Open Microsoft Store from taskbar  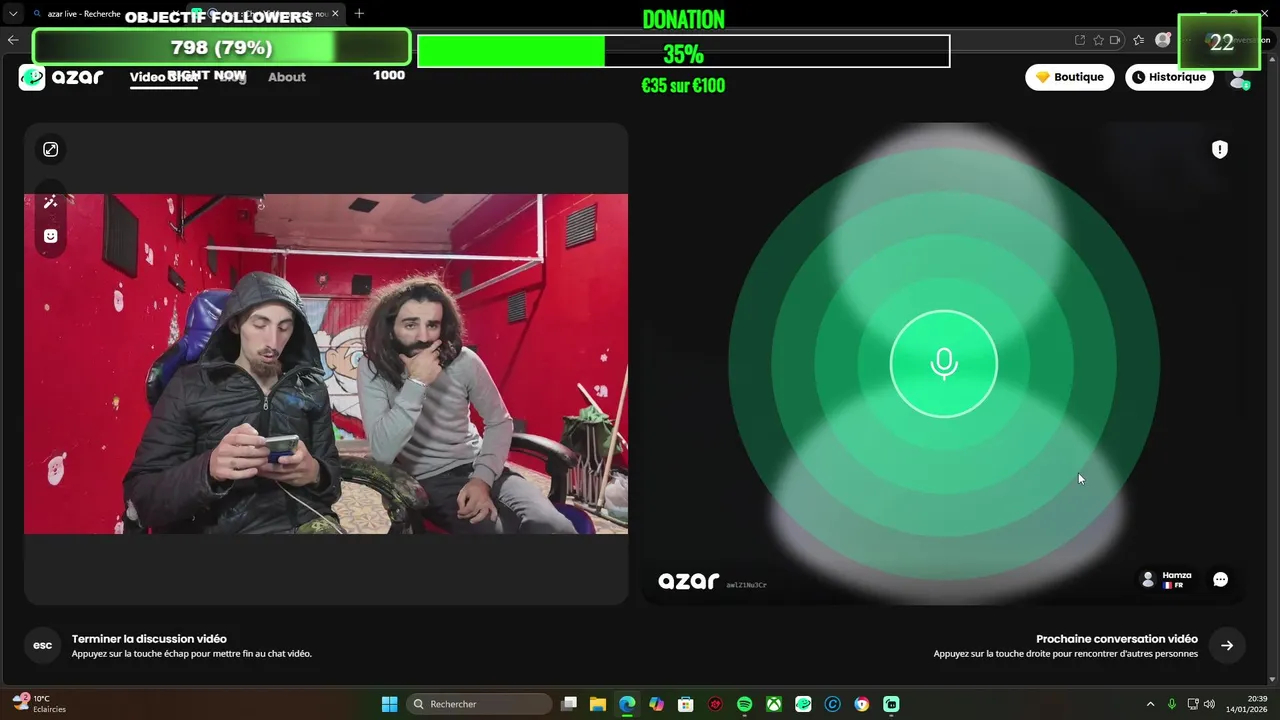tap(686, 704)
